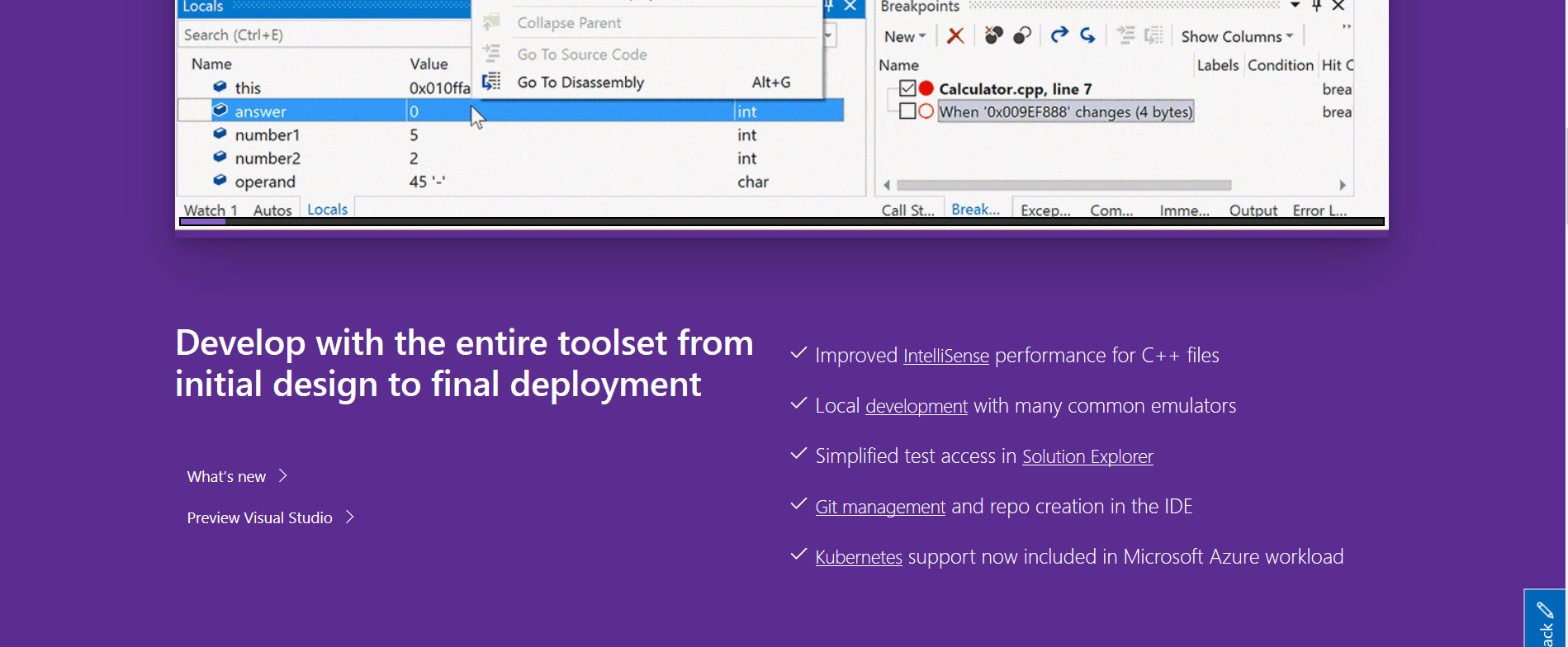Open the development link
The image size is (1568, 647).
917,406
